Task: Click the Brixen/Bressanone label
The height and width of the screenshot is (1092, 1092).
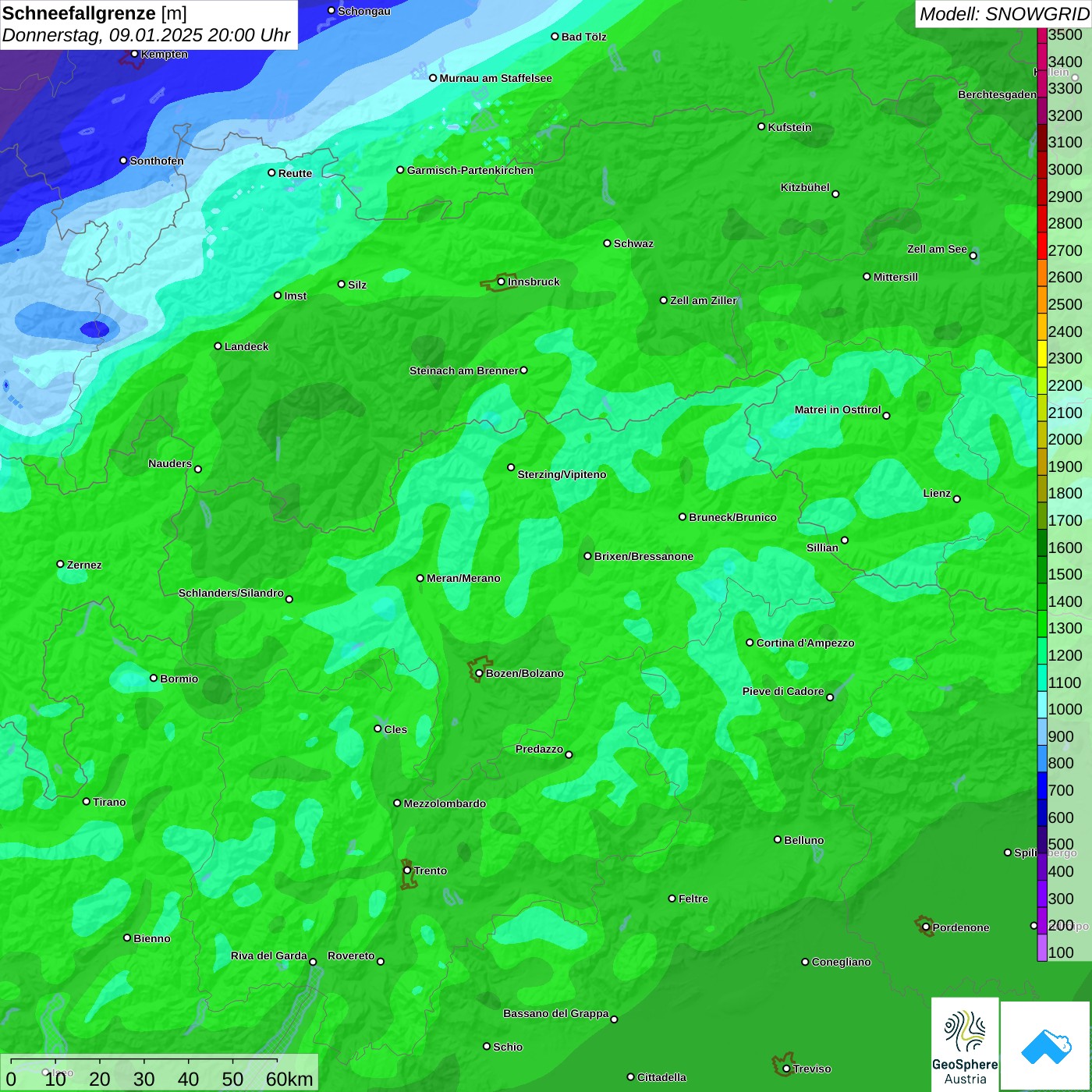Action: (643, 556)
